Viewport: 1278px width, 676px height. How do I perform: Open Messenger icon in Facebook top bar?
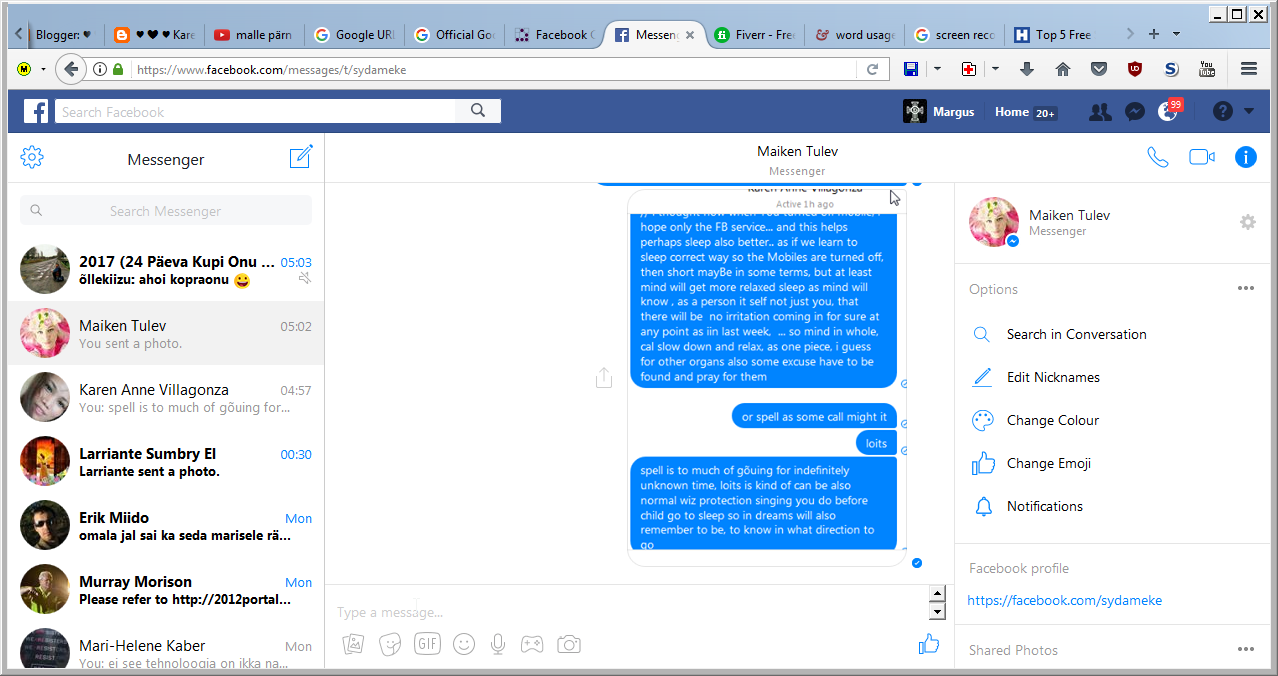tap(1134, 112)
